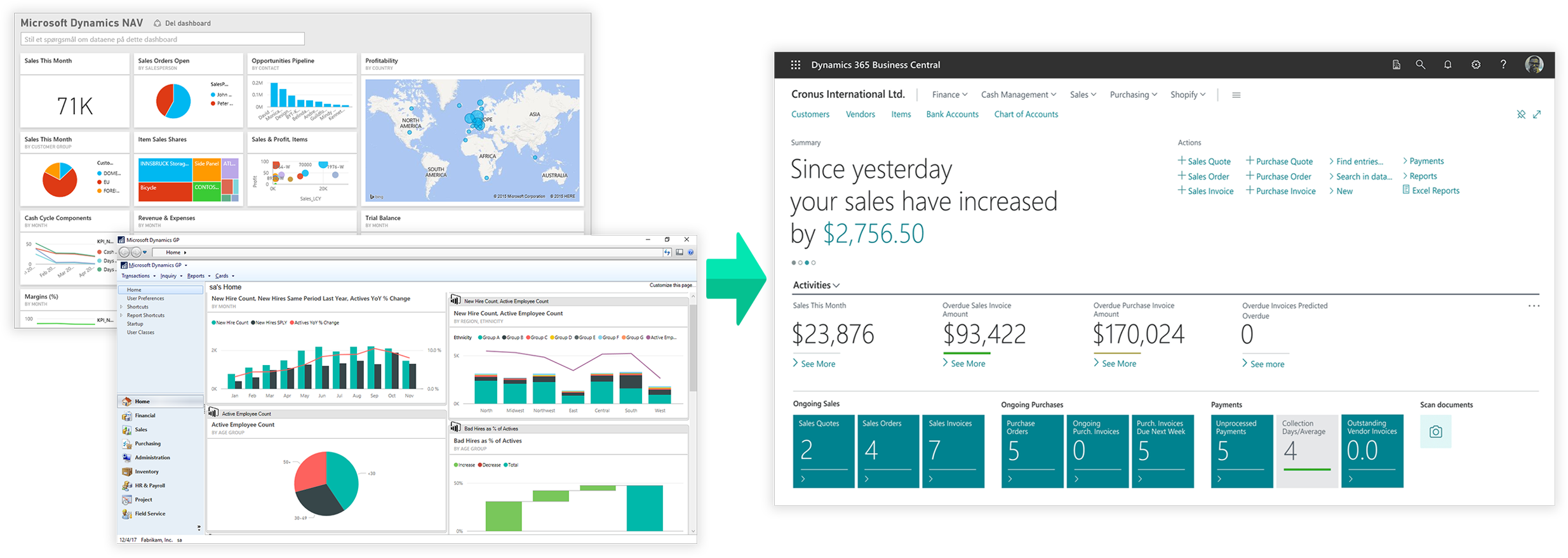The width and height of the screenshot is (1568, 558).
Task: Collapse the Activities section chevron
Action: 836,286
